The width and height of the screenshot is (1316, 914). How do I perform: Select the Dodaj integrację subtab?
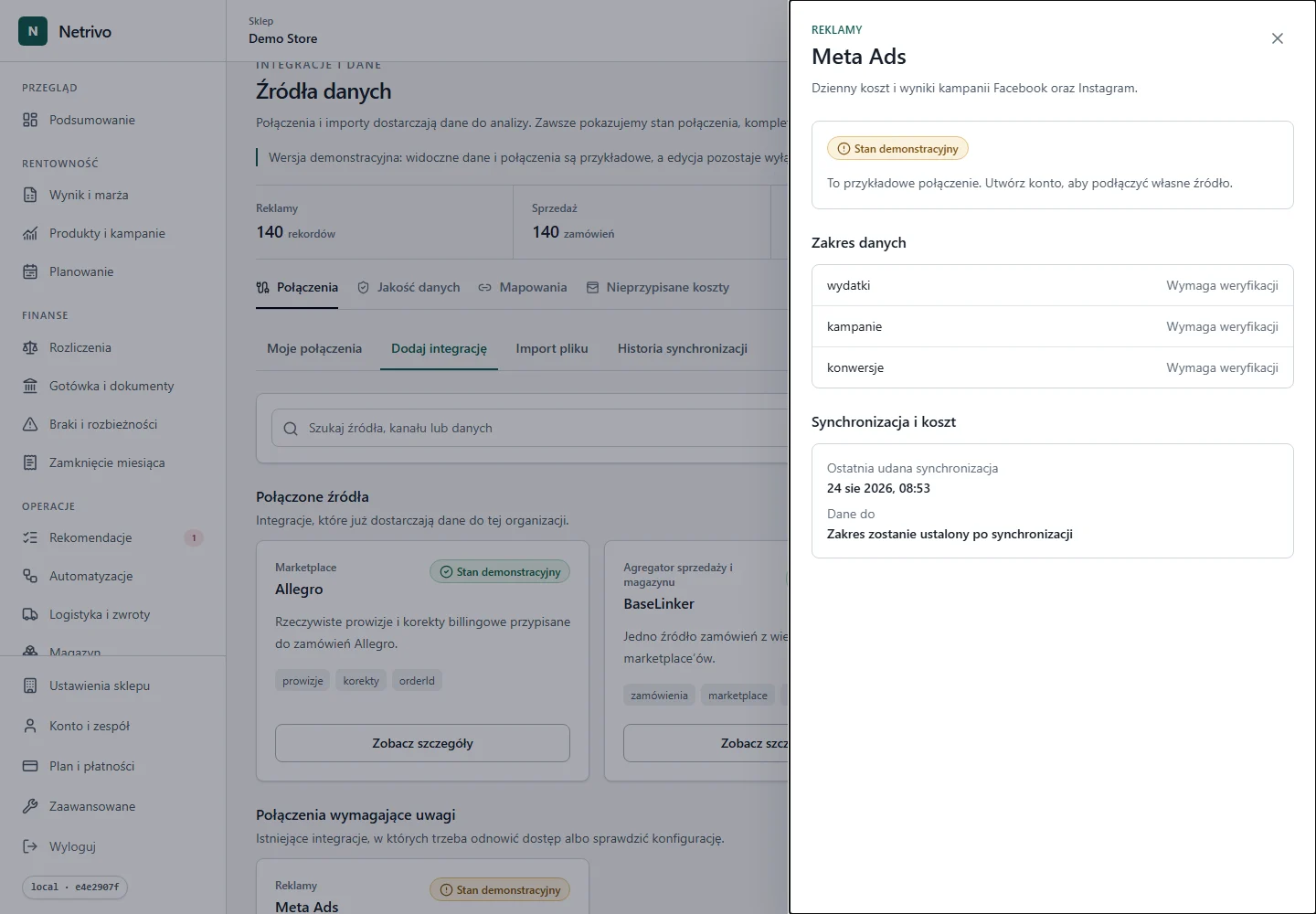(439, 348)
